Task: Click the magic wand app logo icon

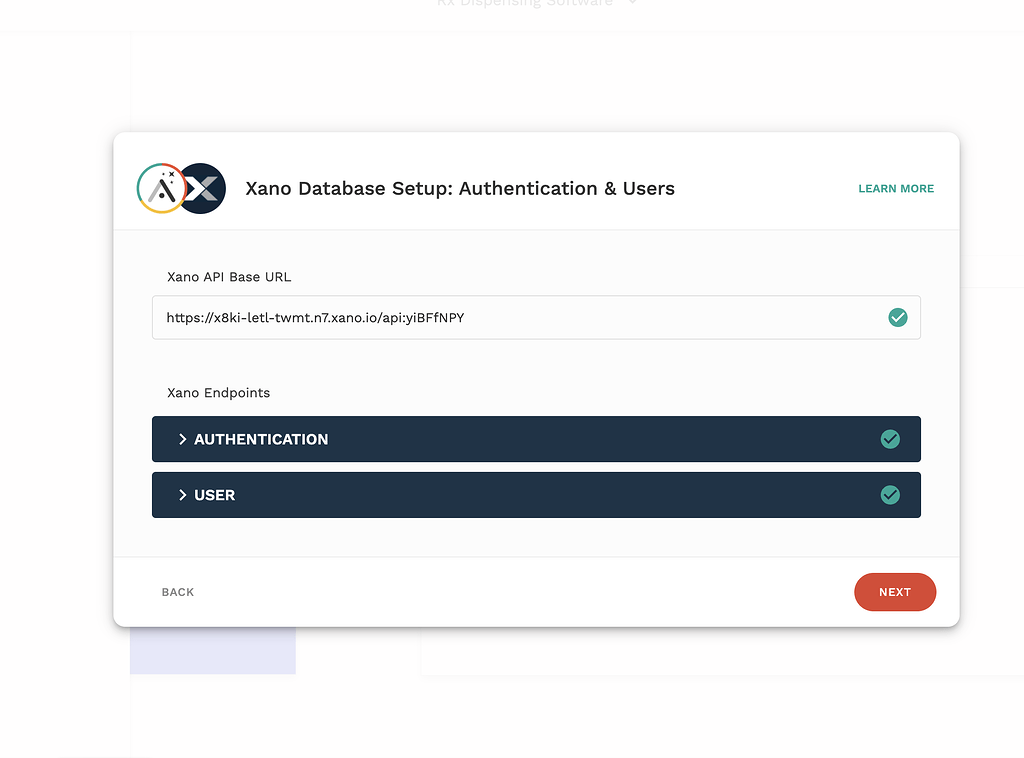Action: point(160,188)
